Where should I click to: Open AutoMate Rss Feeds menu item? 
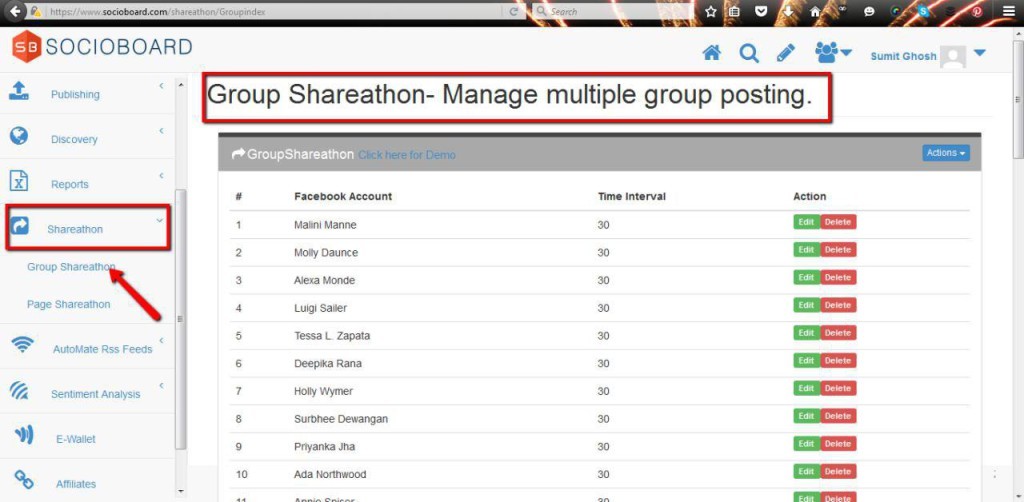(x=103, y=349)
